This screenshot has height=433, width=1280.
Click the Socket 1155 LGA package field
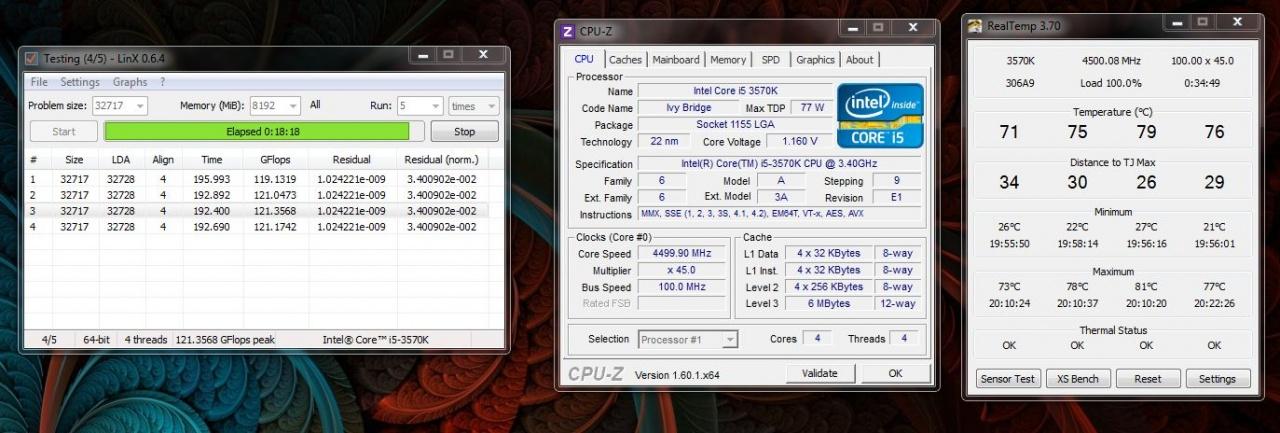click(x=734, y=125)
